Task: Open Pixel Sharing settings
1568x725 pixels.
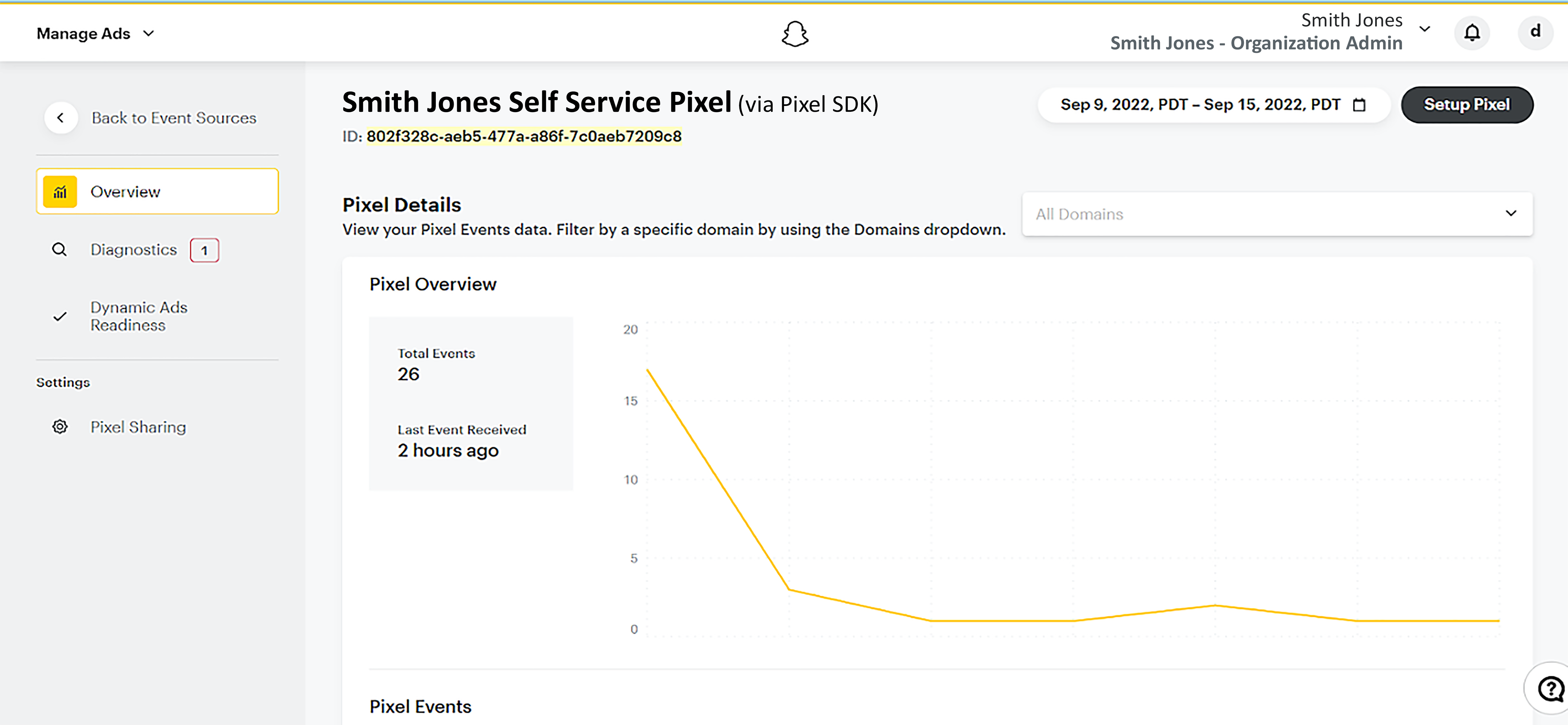Action: 138,427
